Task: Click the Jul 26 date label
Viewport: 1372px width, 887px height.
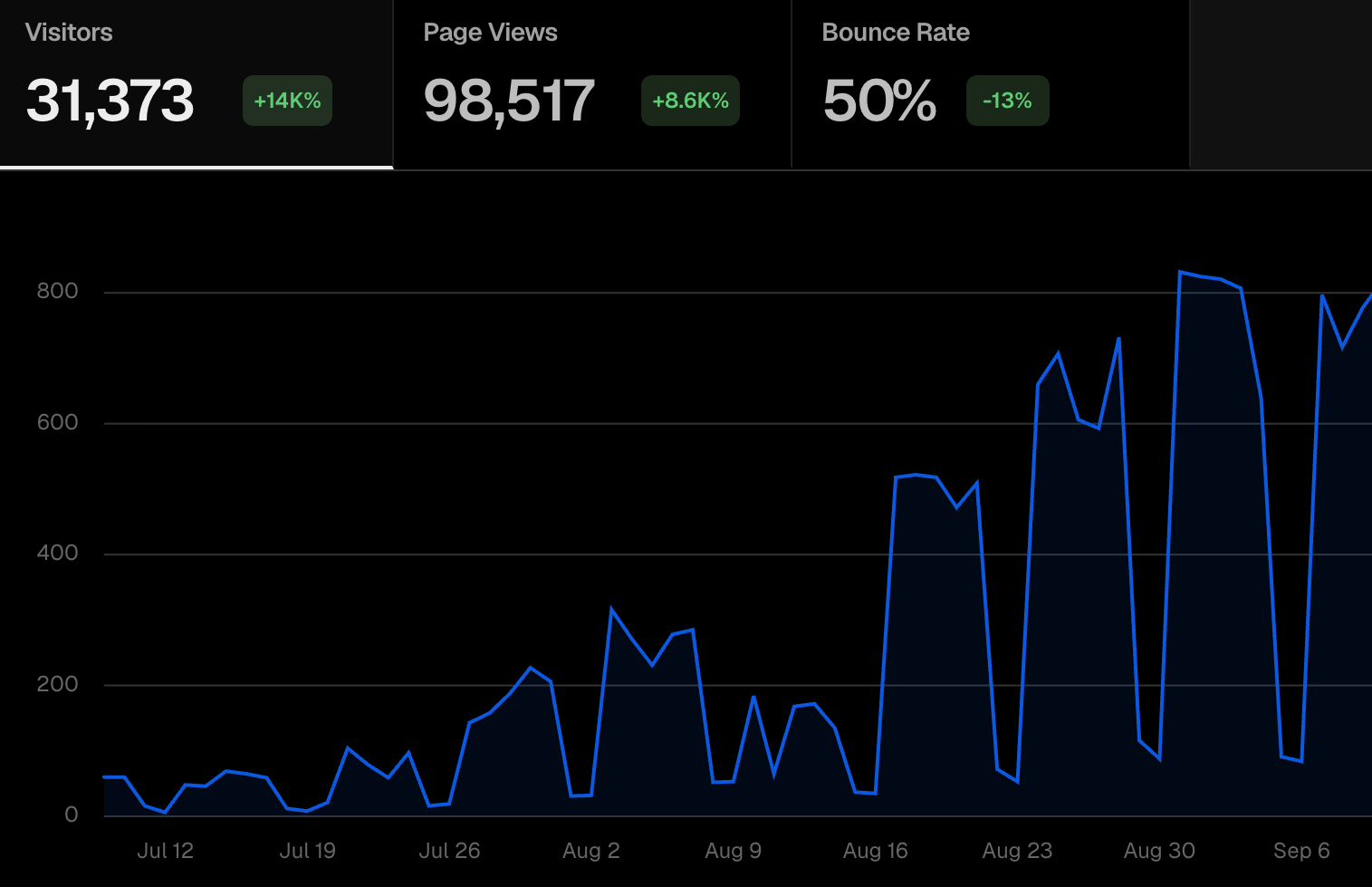Action: (449, 851)
